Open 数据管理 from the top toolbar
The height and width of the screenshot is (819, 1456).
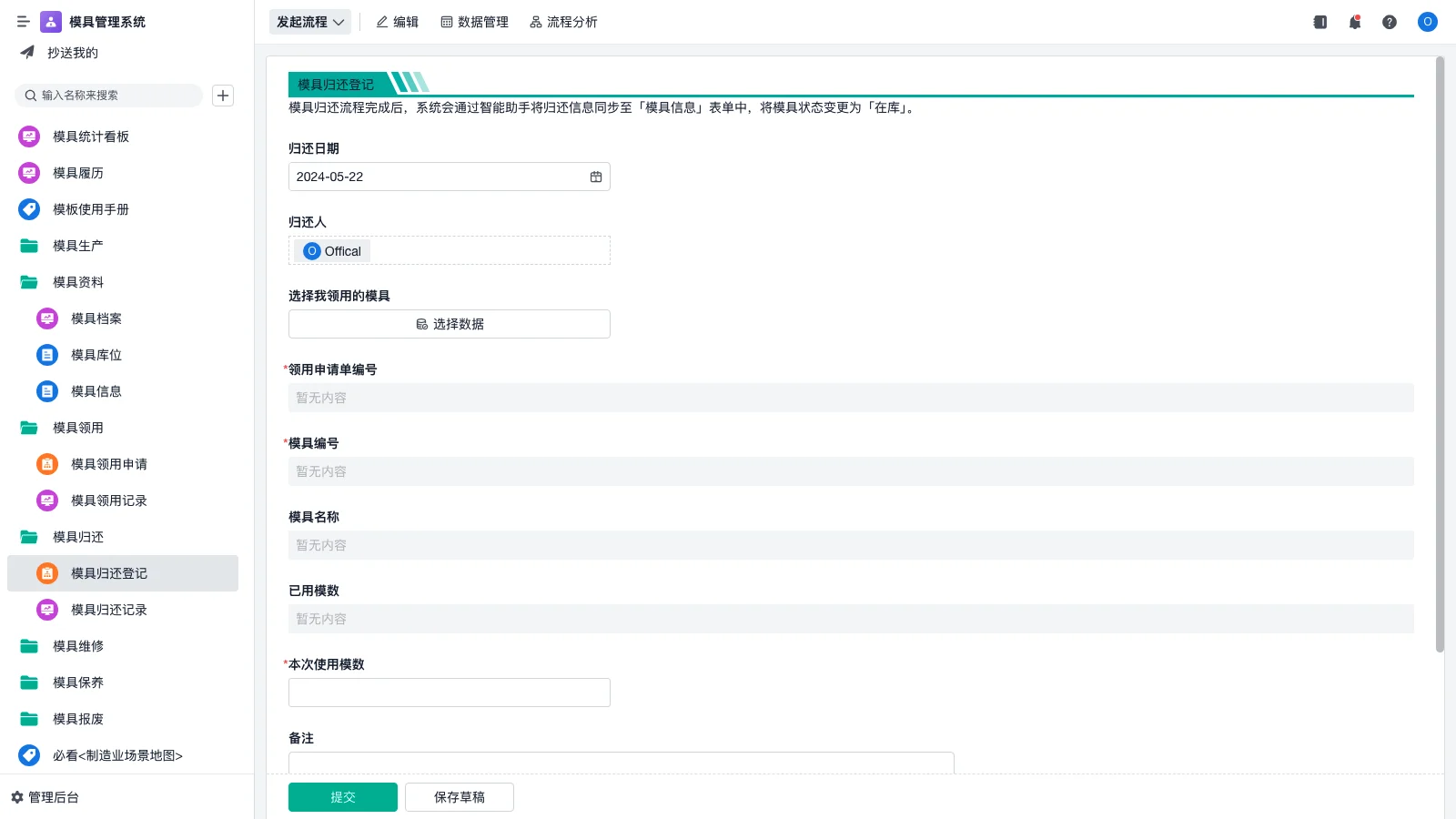tap(474, 22)
